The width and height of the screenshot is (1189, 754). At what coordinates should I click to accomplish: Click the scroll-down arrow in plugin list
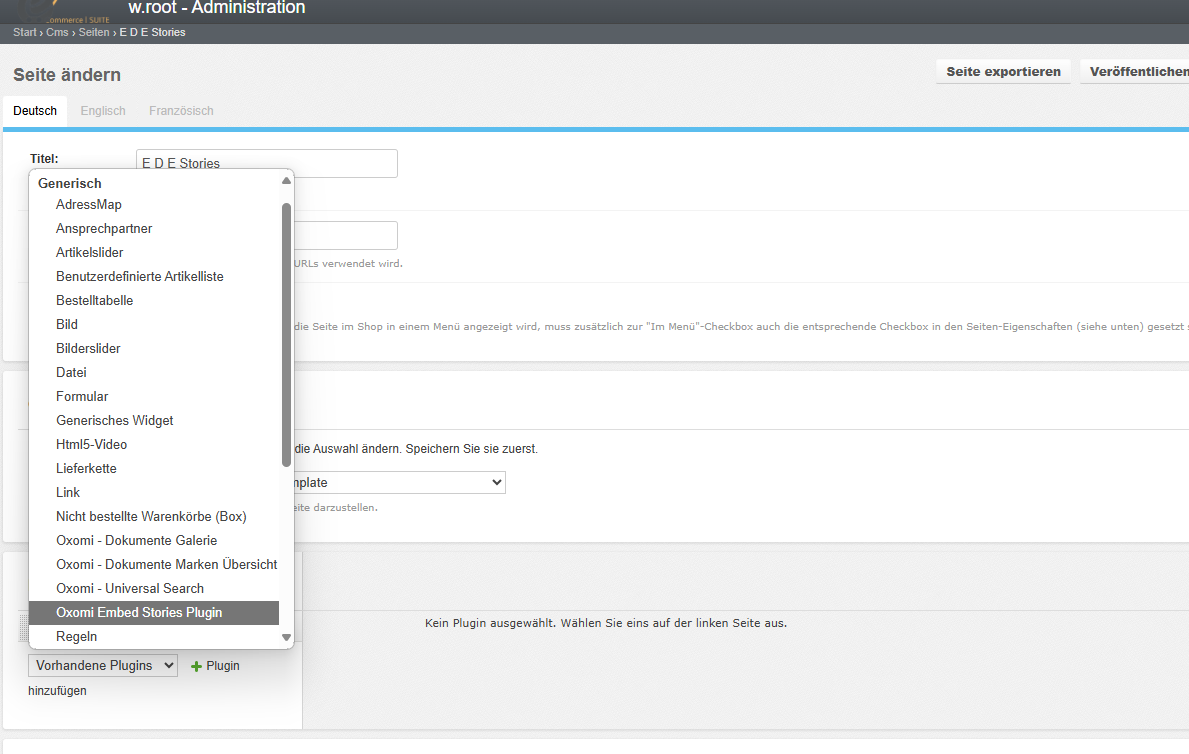[x=286, y=637]
